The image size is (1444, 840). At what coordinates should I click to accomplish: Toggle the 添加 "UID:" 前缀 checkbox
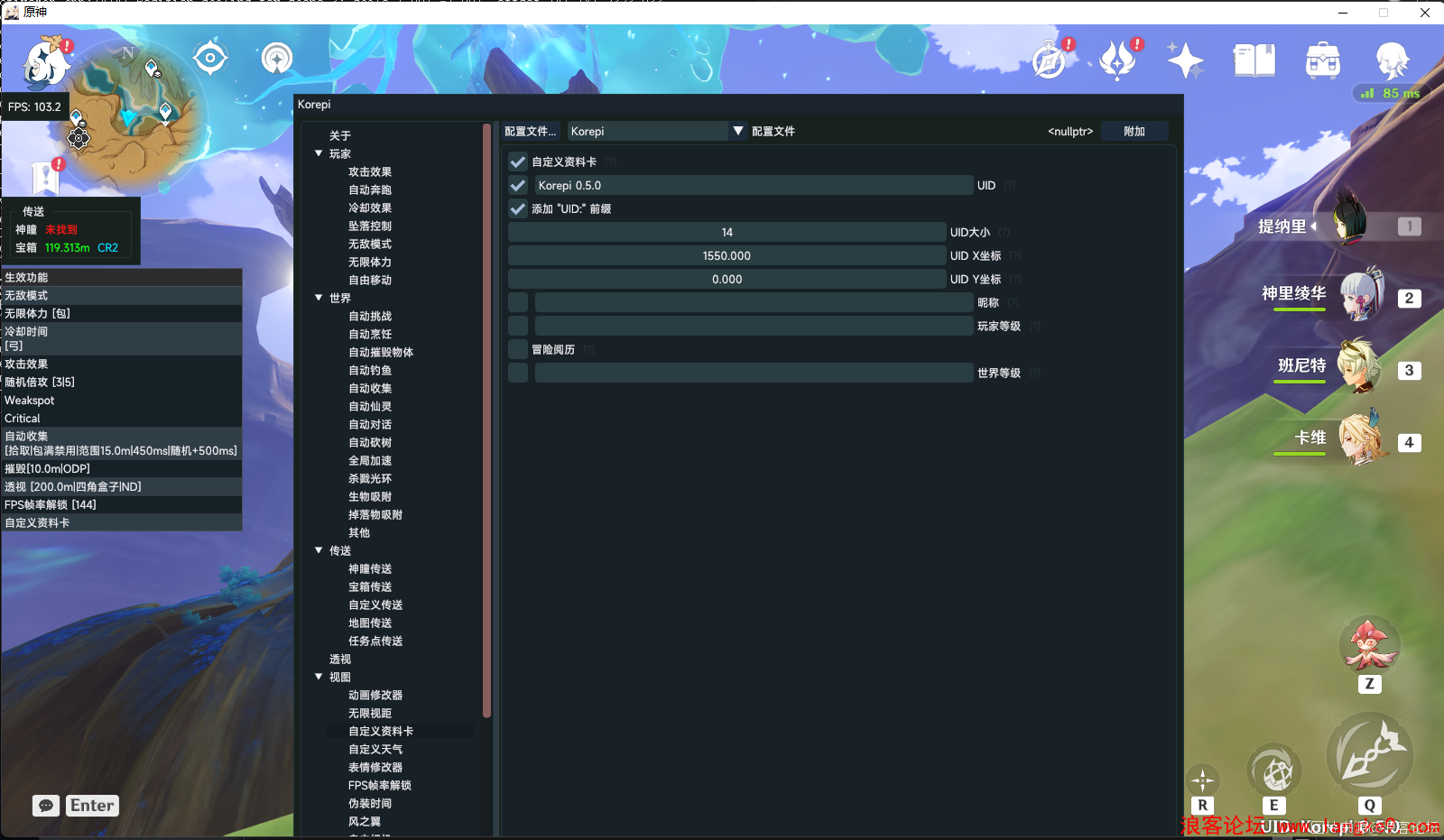coord(518,208)
